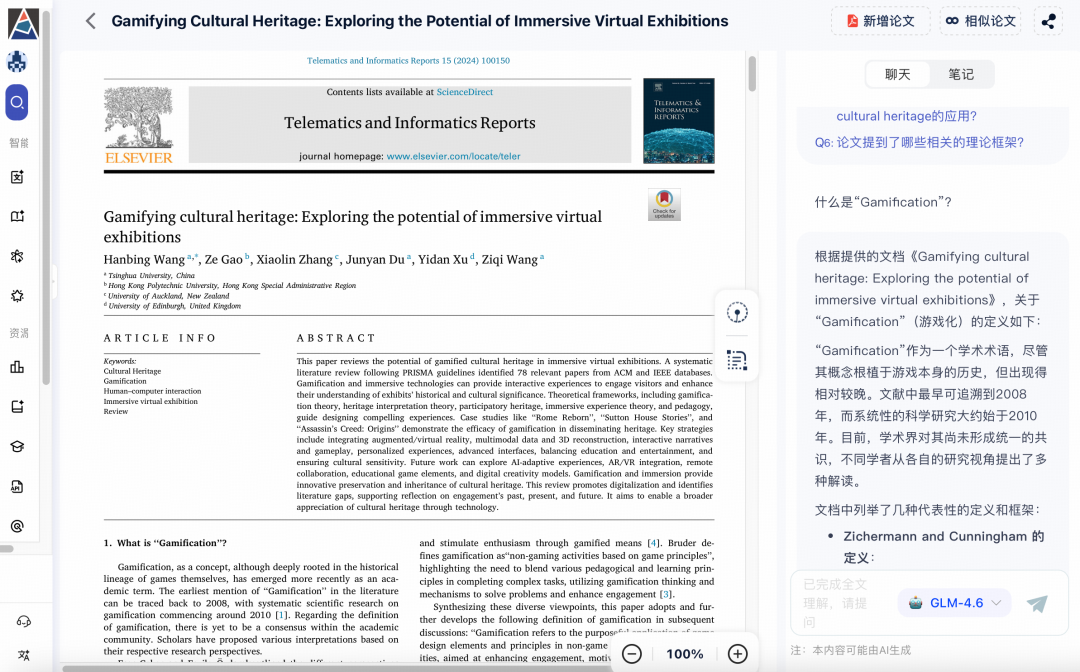Viewport: 1080px width, 672px height.
Task: Click the journal citation 'Telematics and Informatics Reports 15 (2024) 100150'
Action: pos(408,61)
